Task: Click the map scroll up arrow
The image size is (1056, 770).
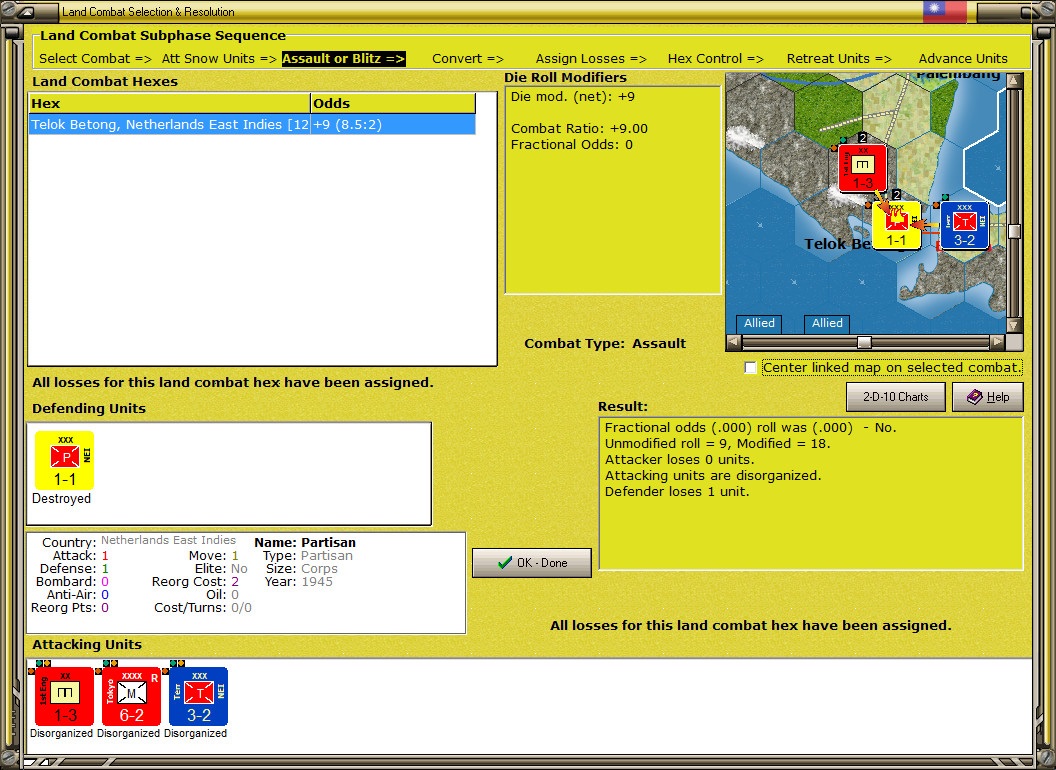Action: click(x=1014, y=81)
